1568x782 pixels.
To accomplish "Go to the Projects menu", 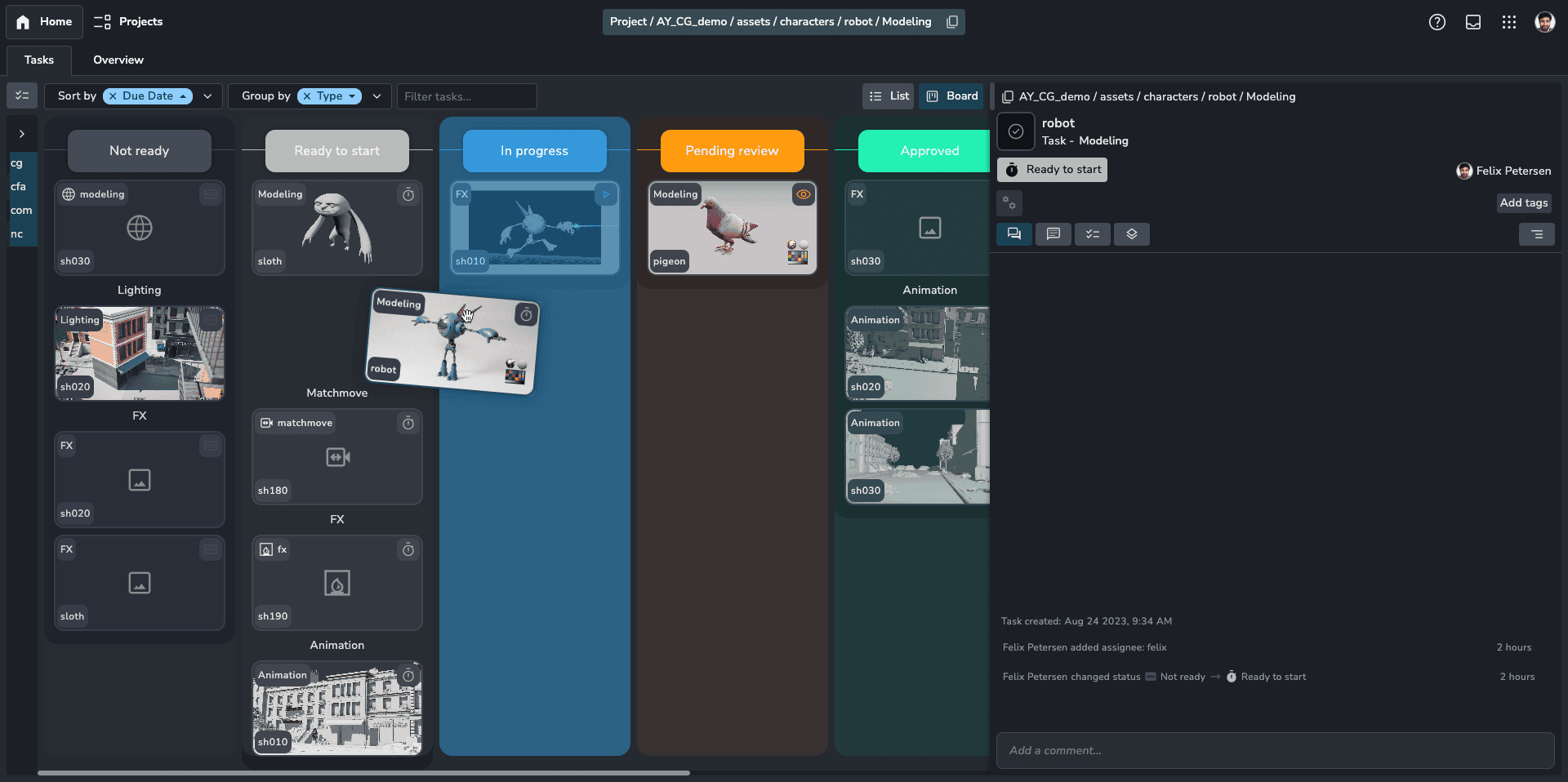I will tap(128, 22).
